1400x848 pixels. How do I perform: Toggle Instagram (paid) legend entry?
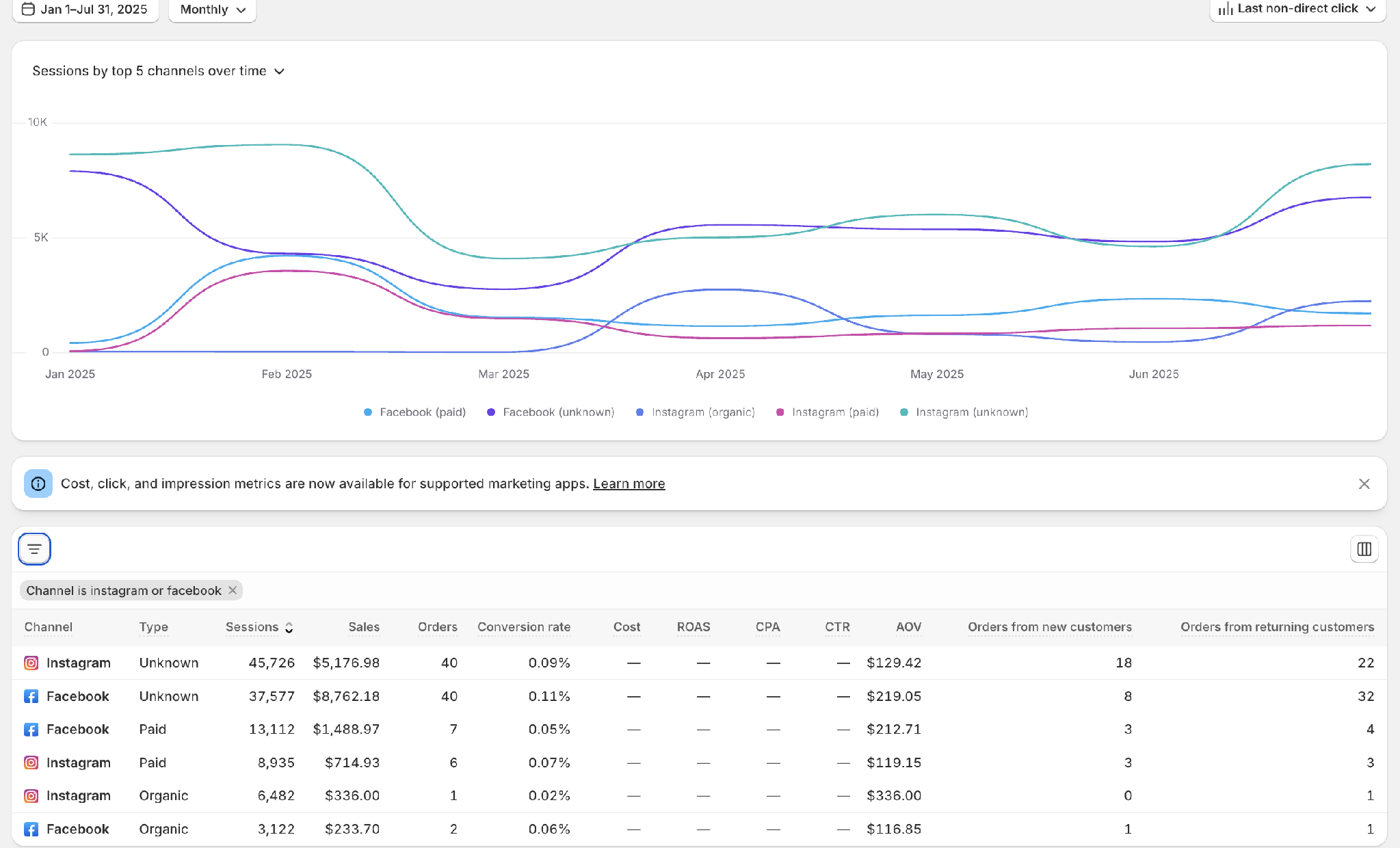tap(828, 412)
